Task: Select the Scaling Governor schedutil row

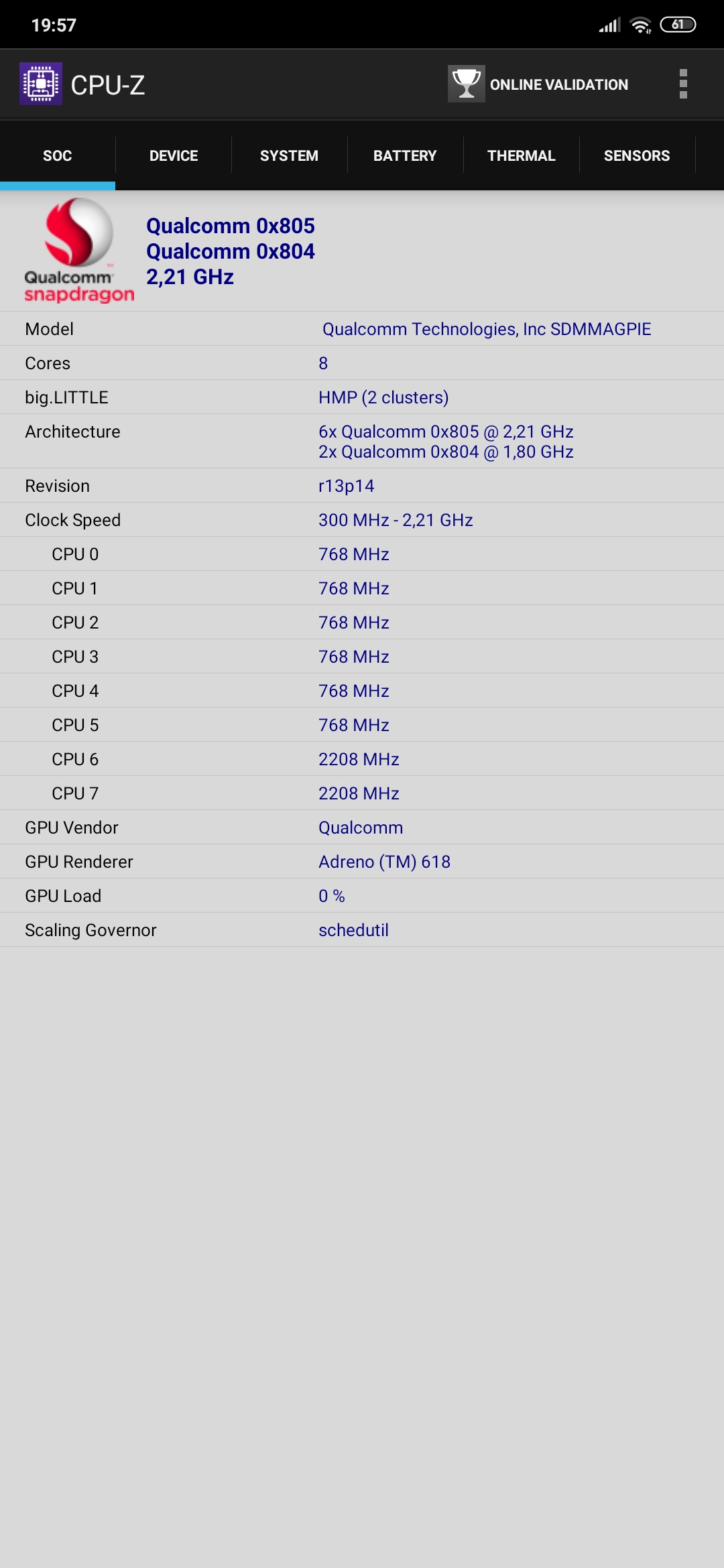Action: (362, 930)
